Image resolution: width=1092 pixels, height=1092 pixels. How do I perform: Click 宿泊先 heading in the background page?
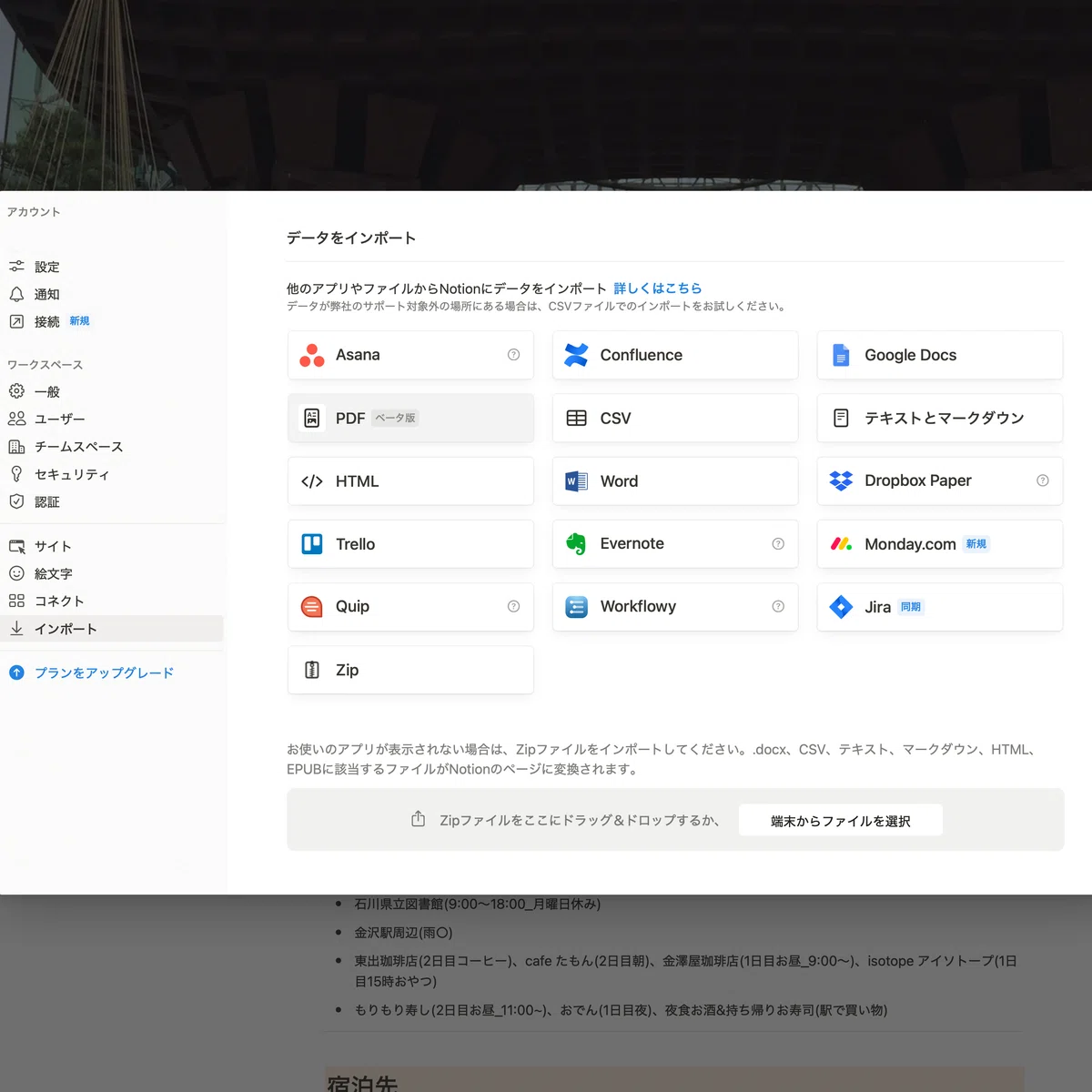pos(362,1083)
